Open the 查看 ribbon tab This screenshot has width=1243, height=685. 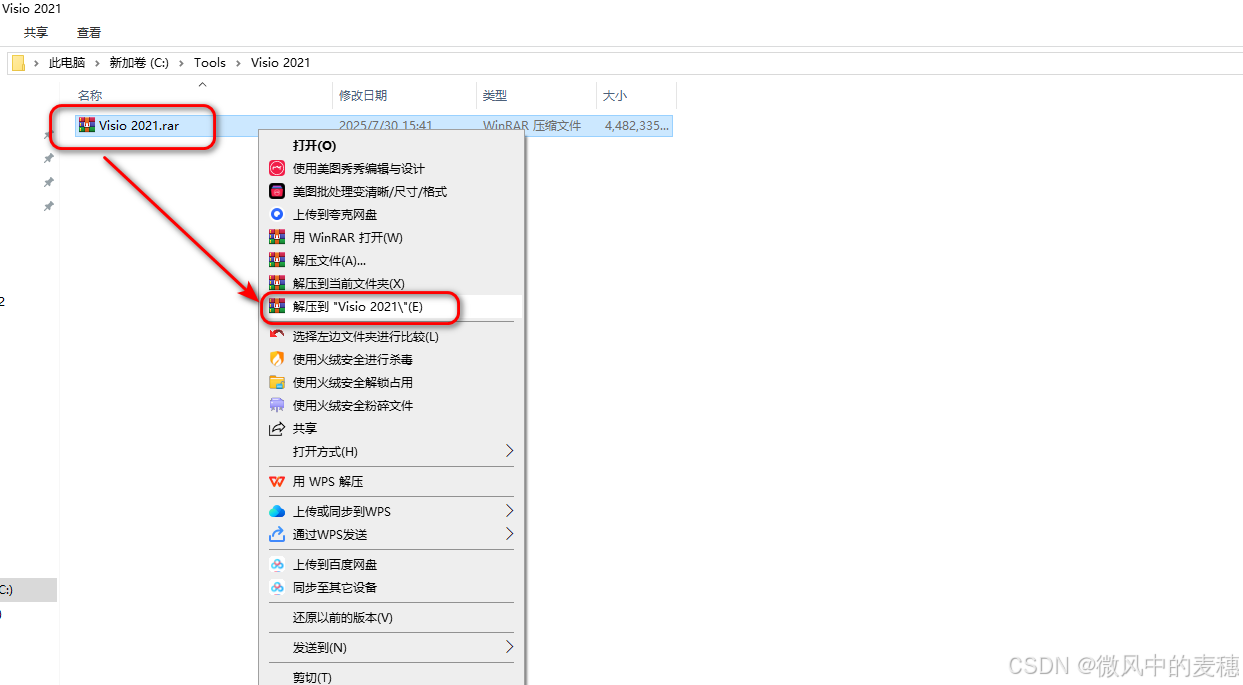coord(89,32)
